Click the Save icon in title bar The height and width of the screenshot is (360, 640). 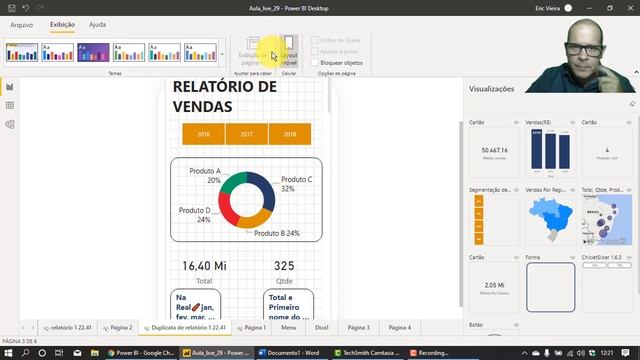[x=11, y=8]
